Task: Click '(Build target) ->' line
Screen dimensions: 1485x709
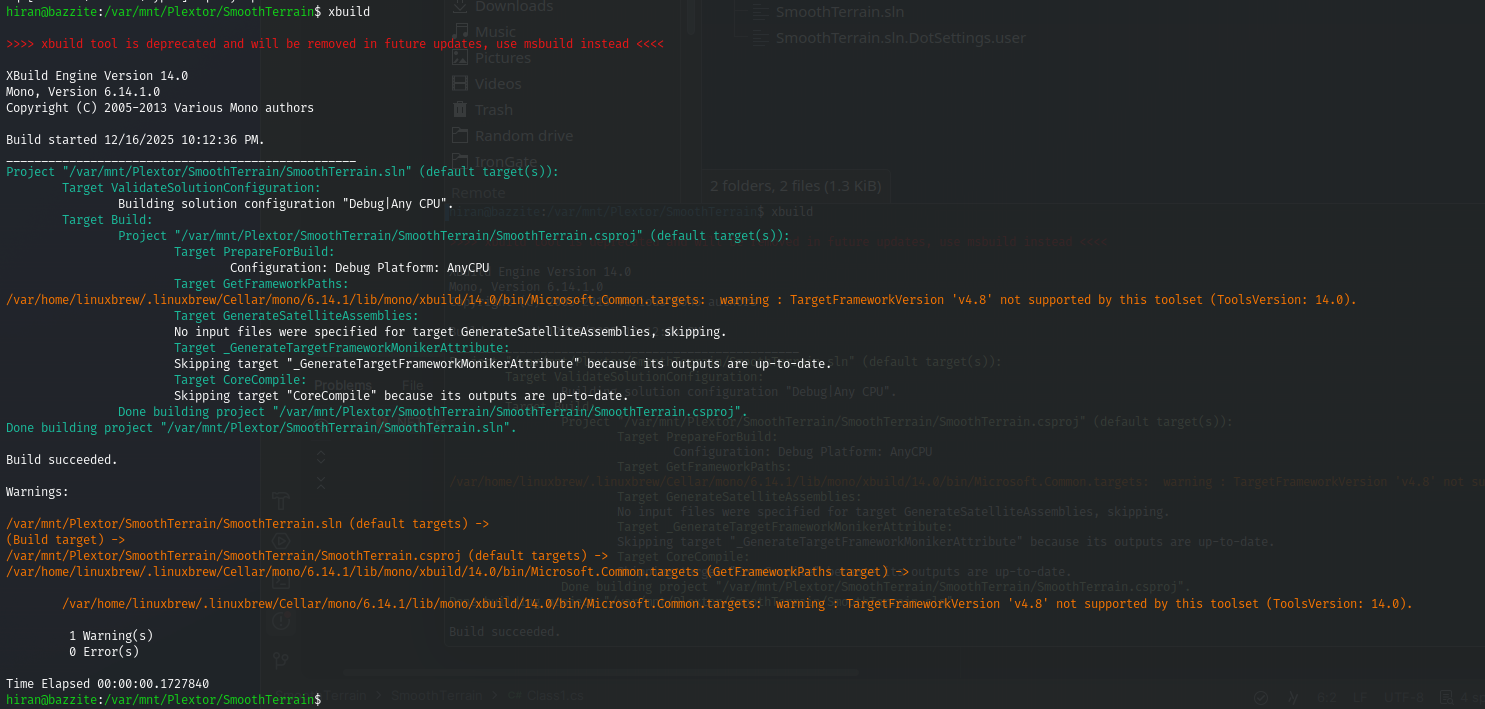Action: [x=65, y=540]
